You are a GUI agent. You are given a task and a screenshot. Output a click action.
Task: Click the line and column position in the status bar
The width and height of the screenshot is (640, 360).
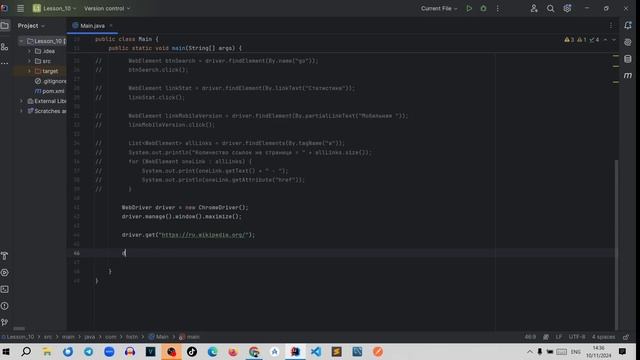pos(530,337)
